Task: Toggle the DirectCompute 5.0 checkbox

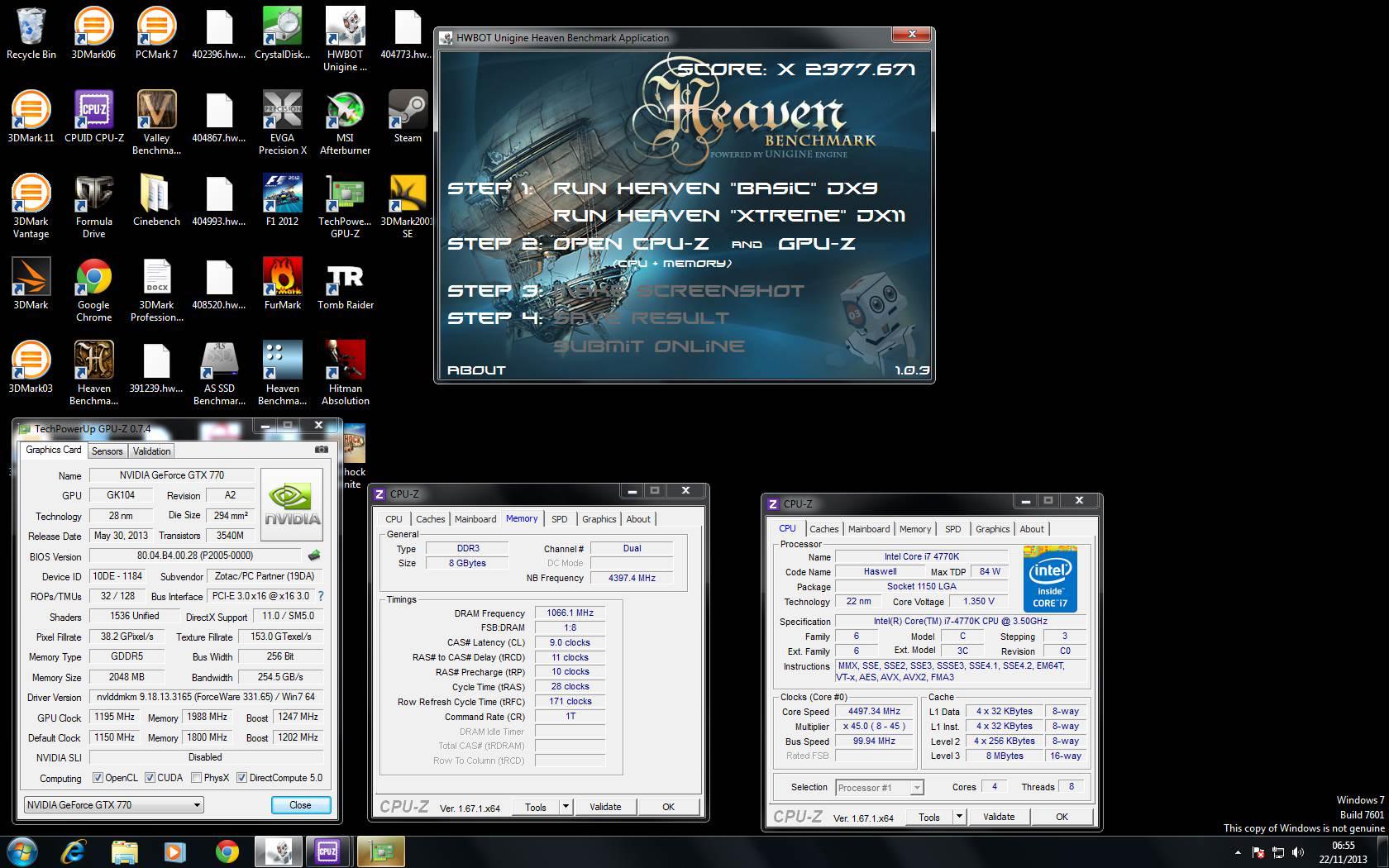Action: [241, 778]
